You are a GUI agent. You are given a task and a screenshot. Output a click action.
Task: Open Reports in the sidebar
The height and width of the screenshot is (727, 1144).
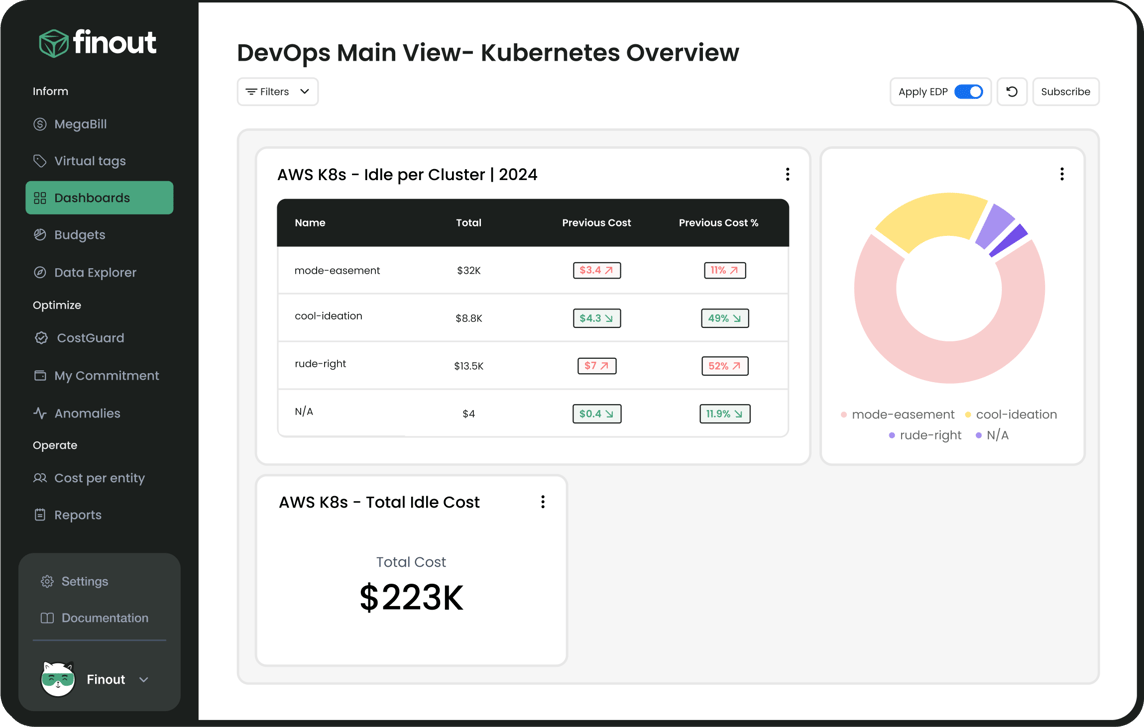coord(78,514)
